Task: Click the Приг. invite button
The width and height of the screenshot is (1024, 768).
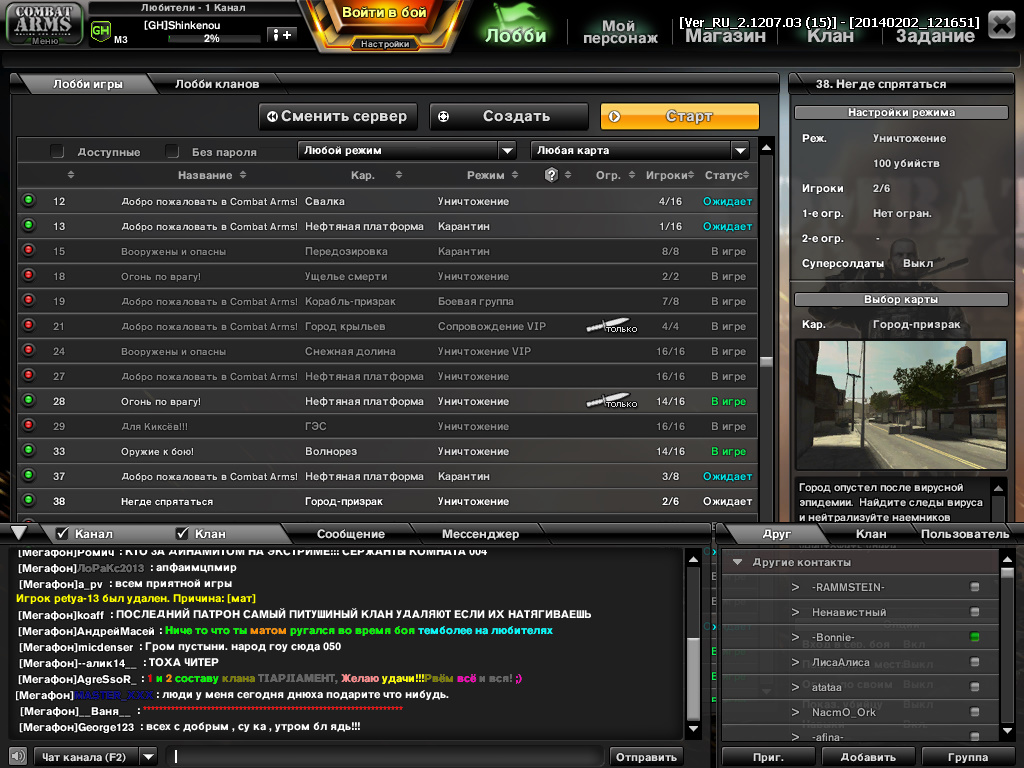Action: pyautogui.click(x=768, y=757)
